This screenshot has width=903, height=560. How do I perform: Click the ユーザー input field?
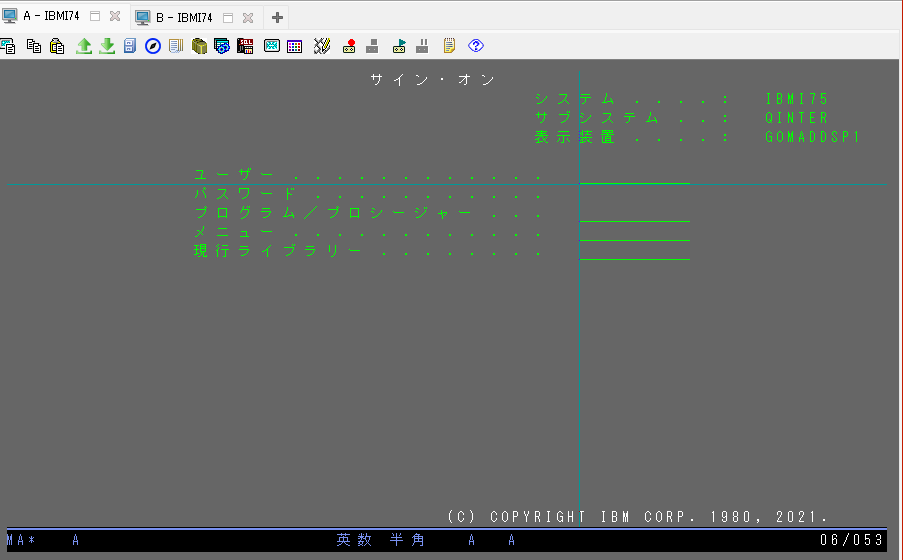(635, 175)
